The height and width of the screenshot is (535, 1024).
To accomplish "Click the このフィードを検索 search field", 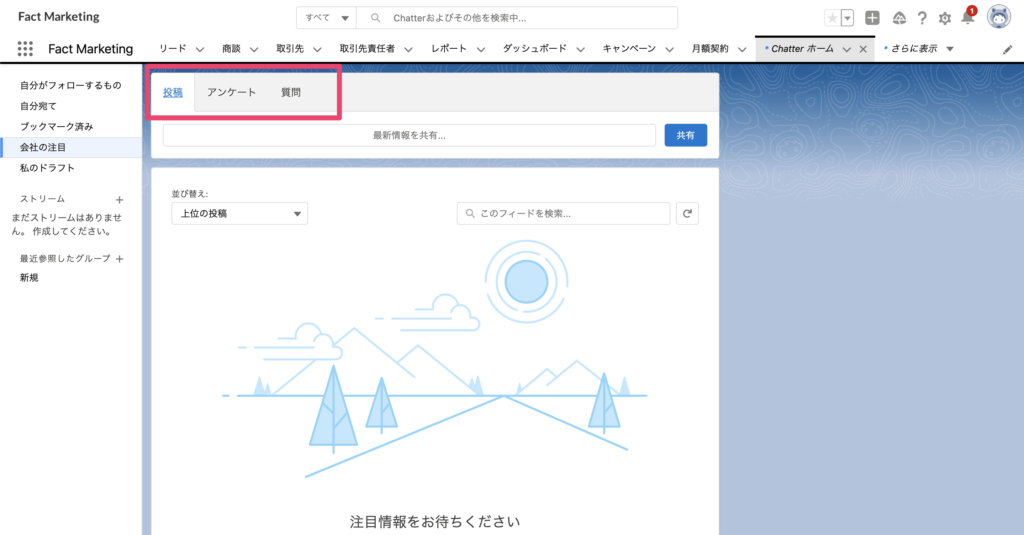I will pos(564,214).
